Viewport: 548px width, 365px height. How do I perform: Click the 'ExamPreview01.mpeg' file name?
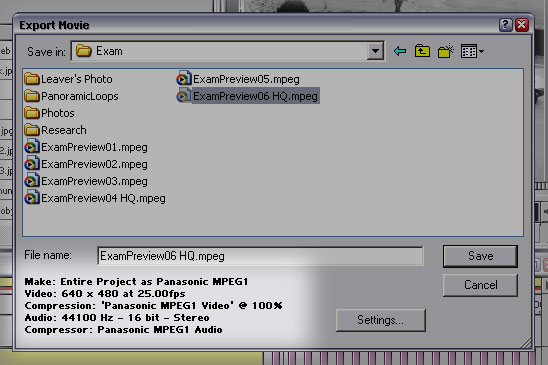(94, 148)
